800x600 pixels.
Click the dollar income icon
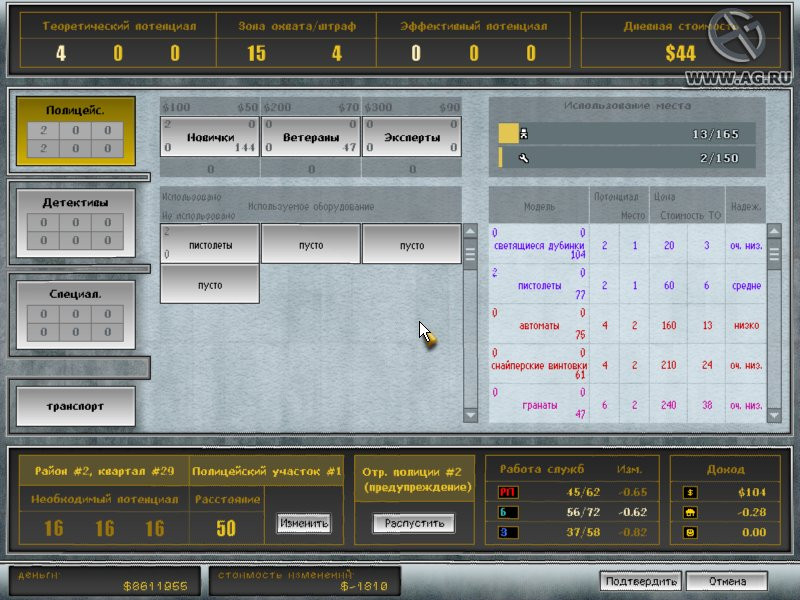690,492
